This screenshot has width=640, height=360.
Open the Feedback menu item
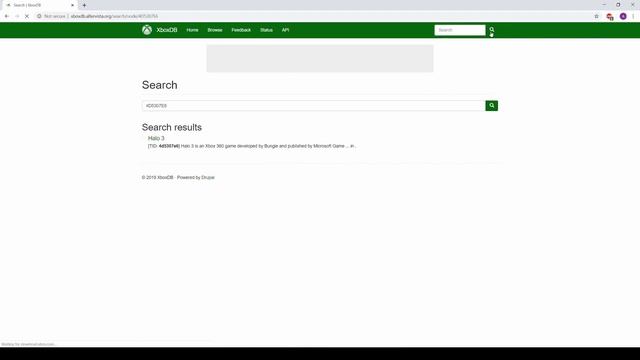click(241, 30)
